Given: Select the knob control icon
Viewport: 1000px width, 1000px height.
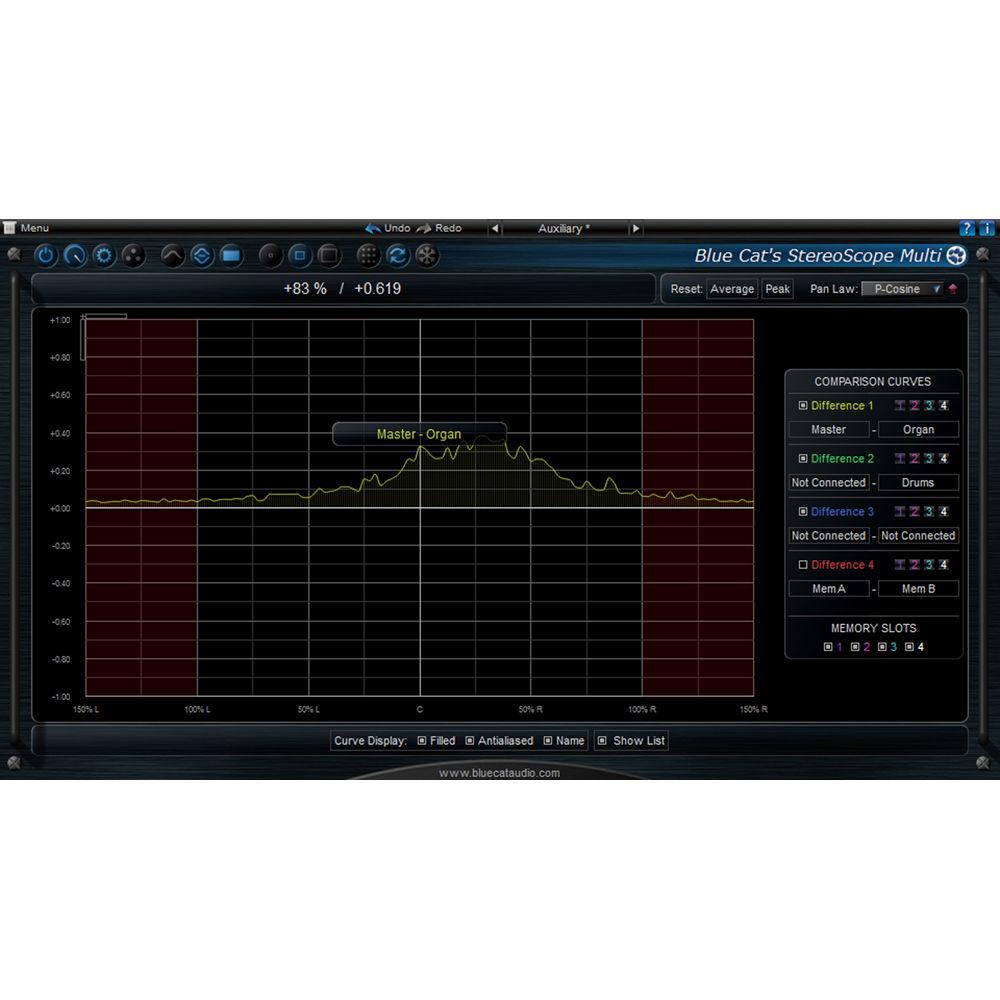Looking at the screenshot, I should coord(77,256).
